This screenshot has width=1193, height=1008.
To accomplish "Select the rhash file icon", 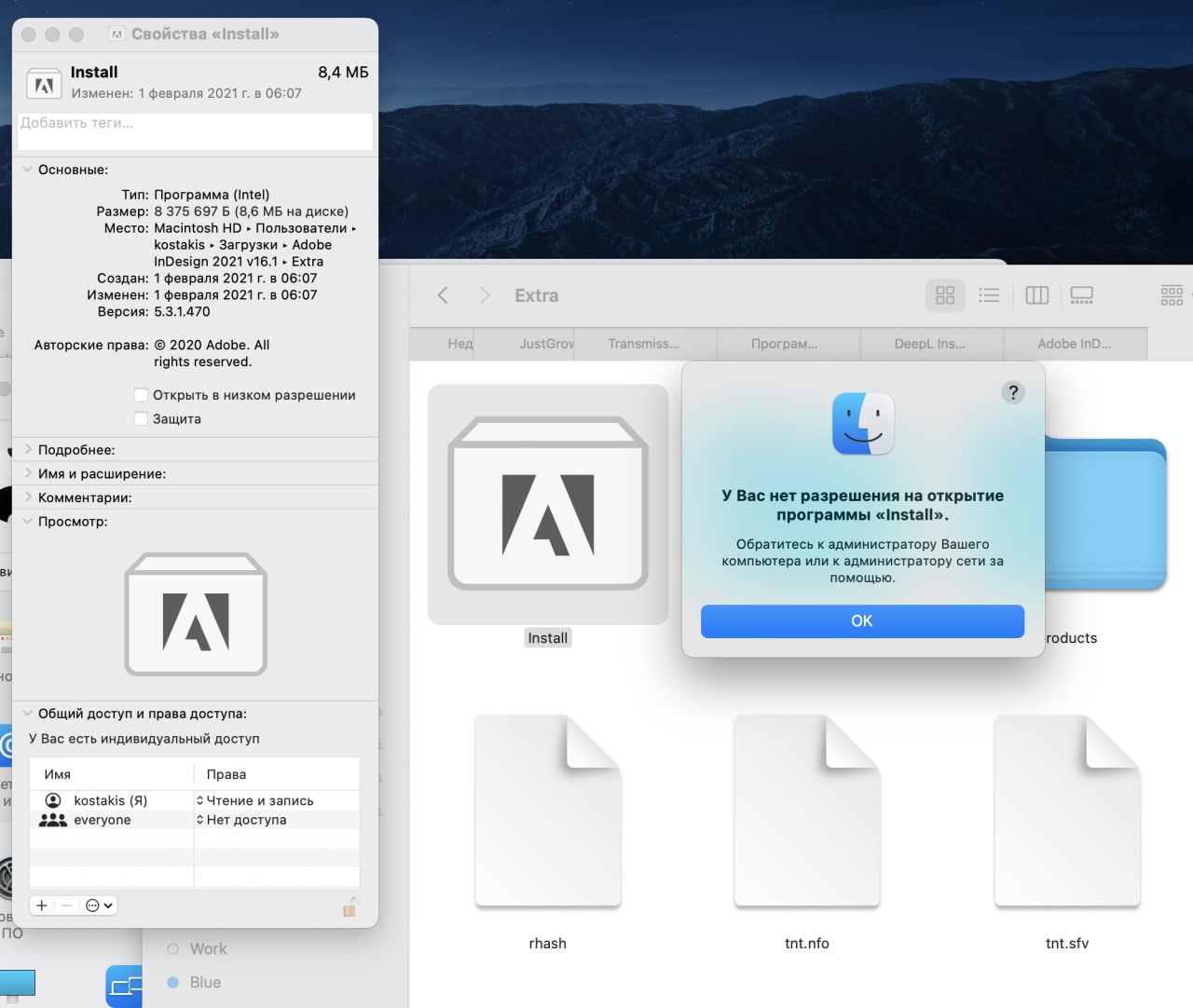I will pyautogui.click(x=548, y=810).
